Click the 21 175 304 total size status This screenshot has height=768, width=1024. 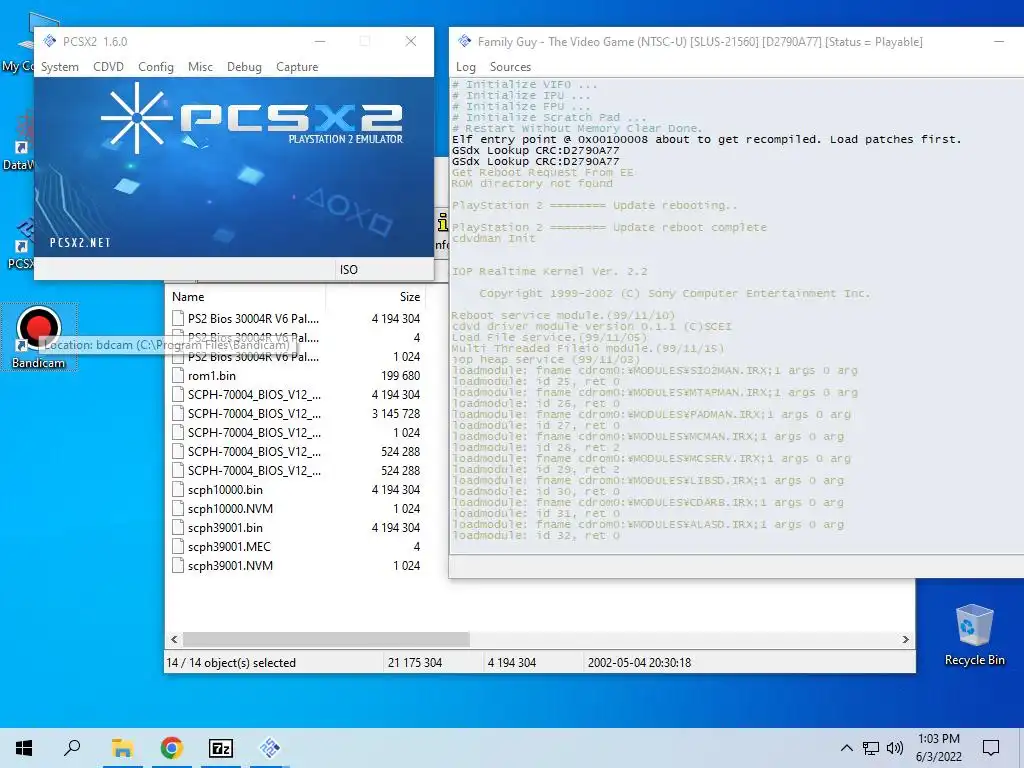tap(415, 662)
